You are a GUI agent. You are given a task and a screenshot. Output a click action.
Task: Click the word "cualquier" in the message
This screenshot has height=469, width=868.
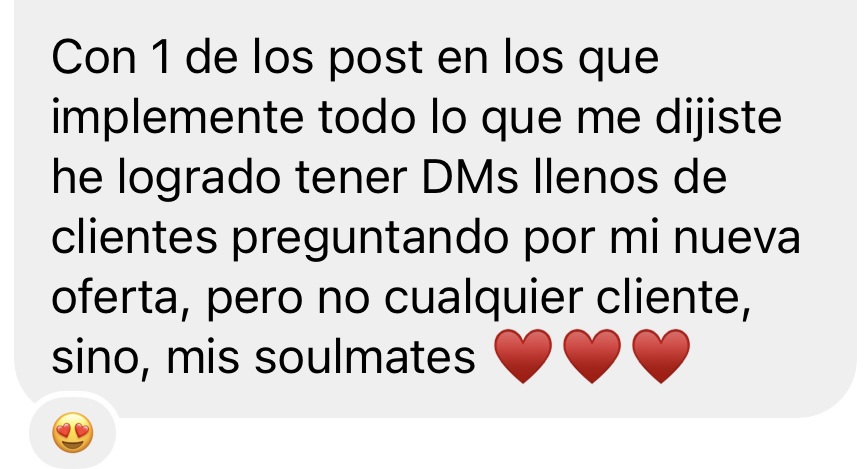[x=483, y=300]
